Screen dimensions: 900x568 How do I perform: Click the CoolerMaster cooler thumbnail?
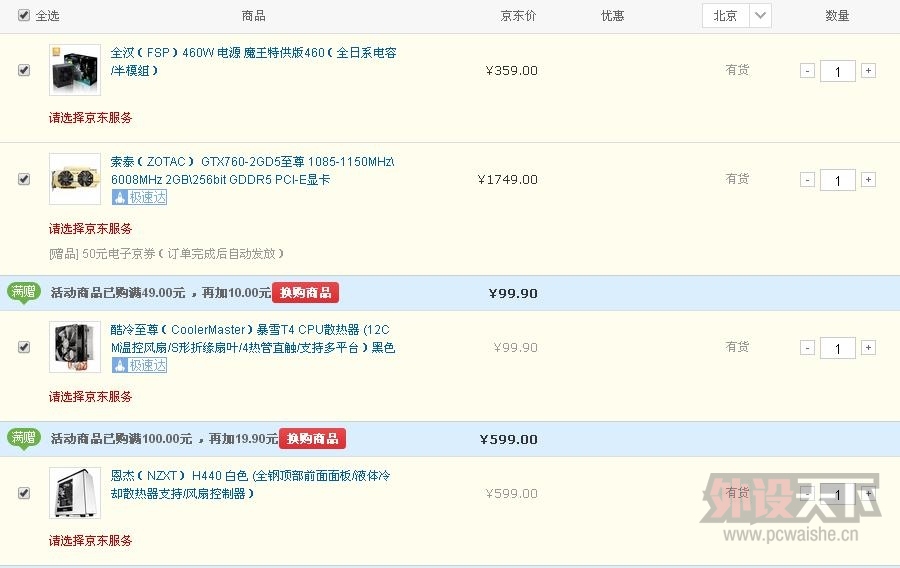(75, 347)
